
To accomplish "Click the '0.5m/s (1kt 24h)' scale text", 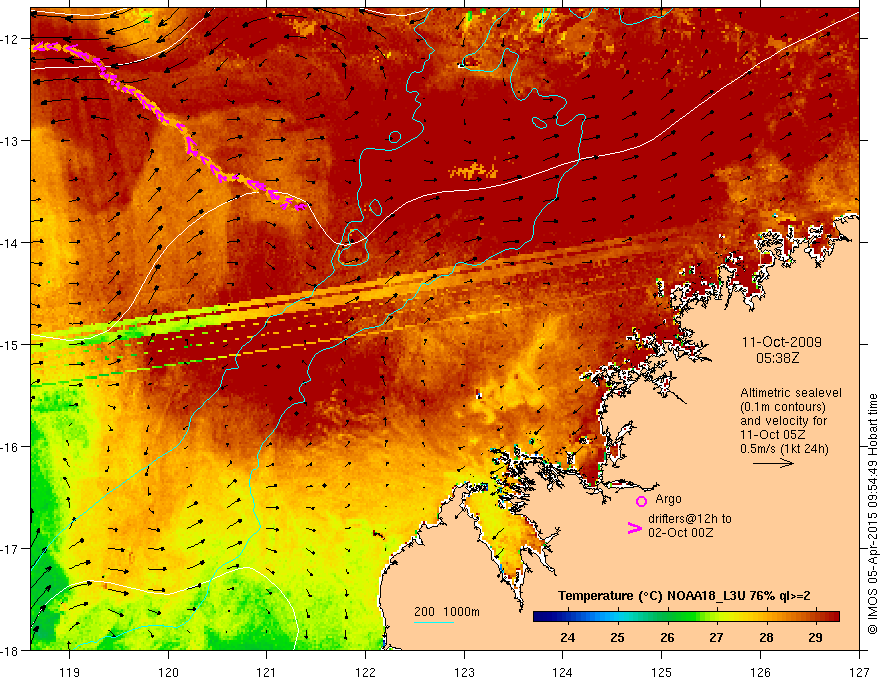I will pos(784,448).
